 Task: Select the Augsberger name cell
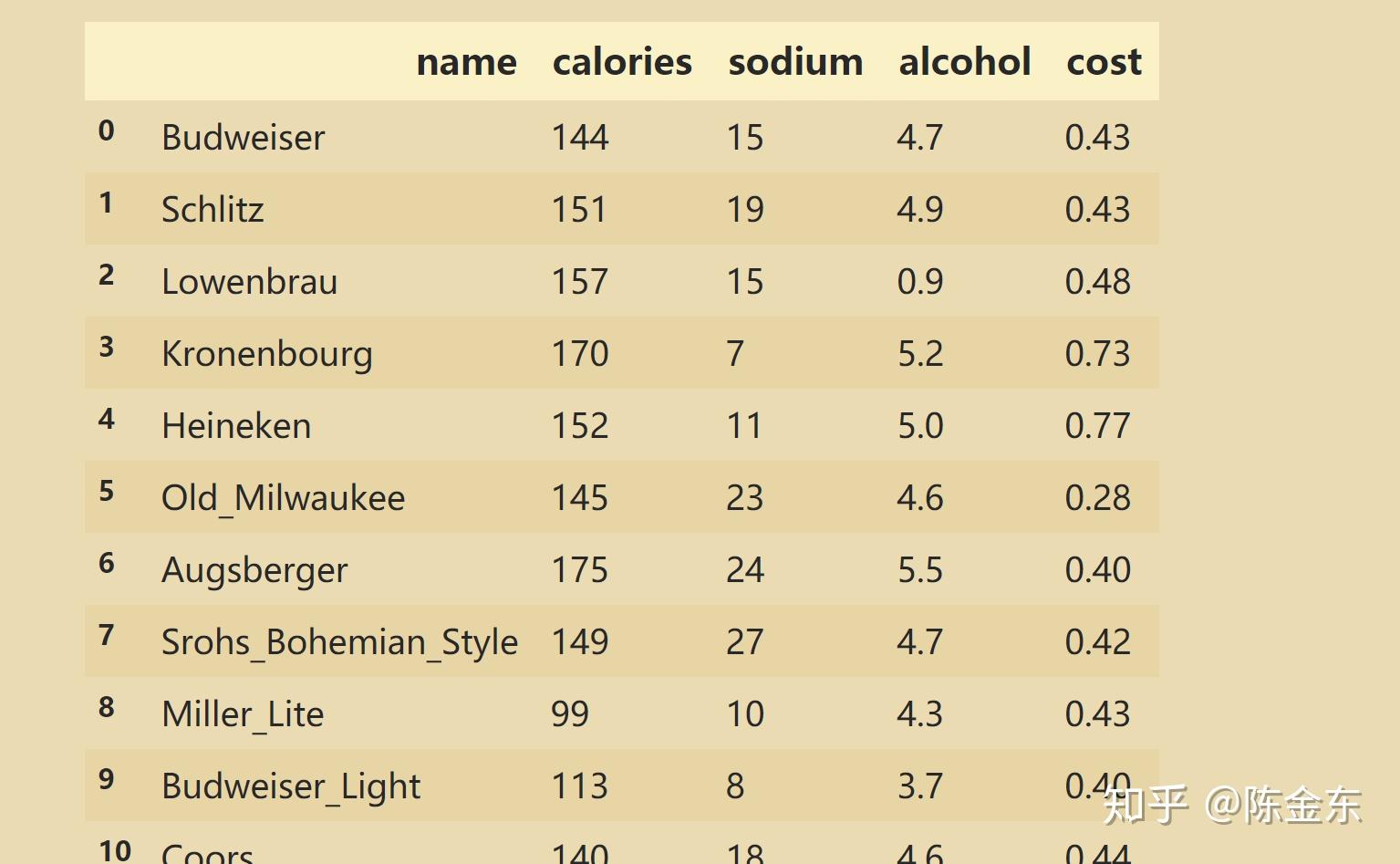pos(254,570)
